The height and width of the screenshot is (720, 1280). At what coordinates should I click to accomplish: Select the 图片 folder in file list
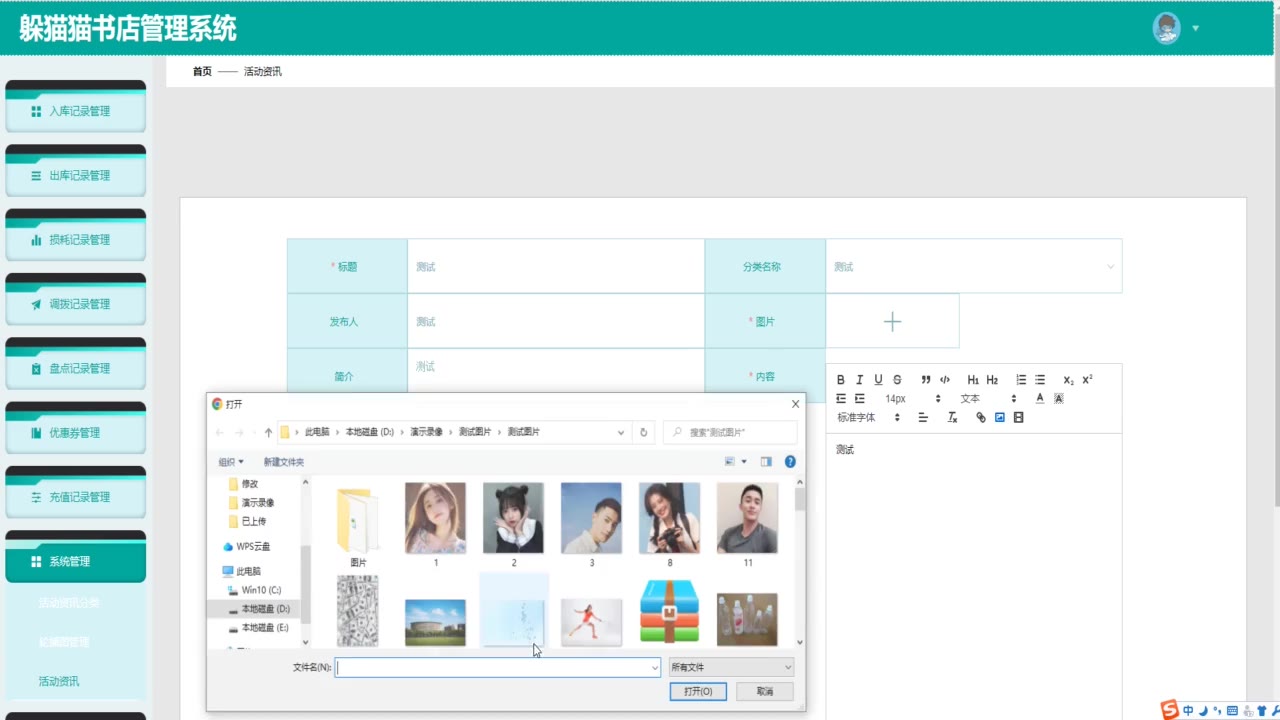(x=358, y=525)
